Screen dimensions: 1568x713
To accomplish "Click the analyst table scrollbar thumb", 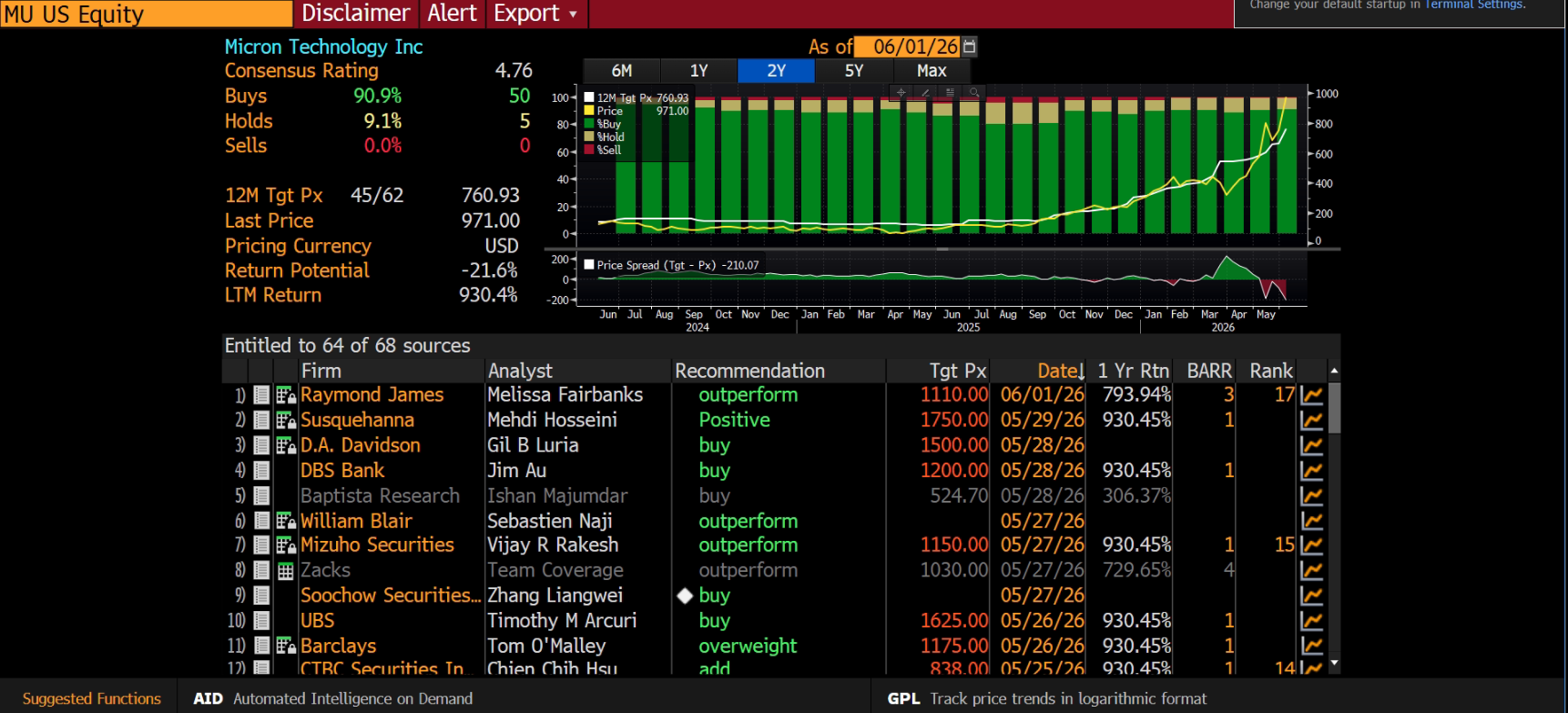I will (x=1334, y=408).
